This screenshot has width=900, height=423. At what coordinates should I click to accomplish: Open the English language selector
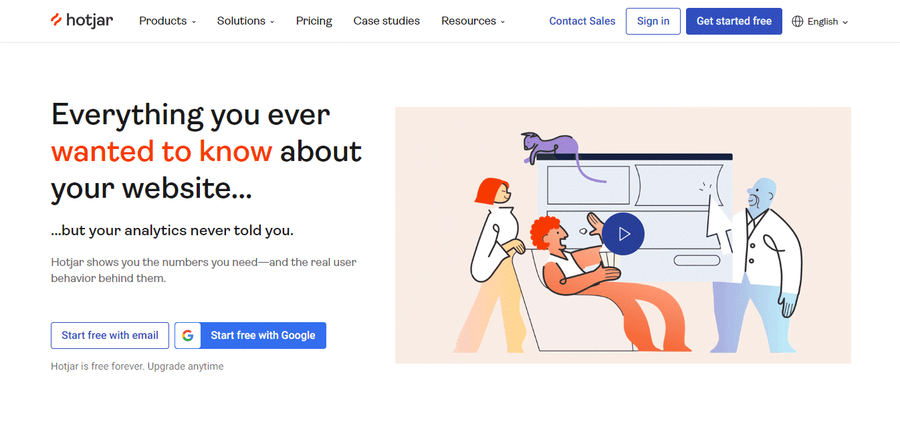(820, 22)
